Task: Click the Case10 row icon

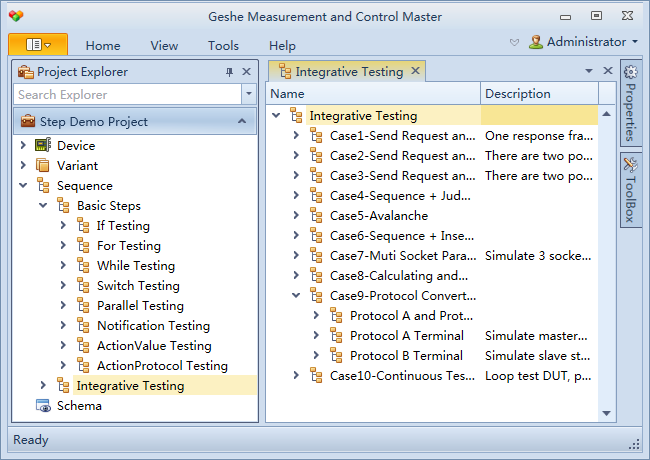Action: pos(316,375)
